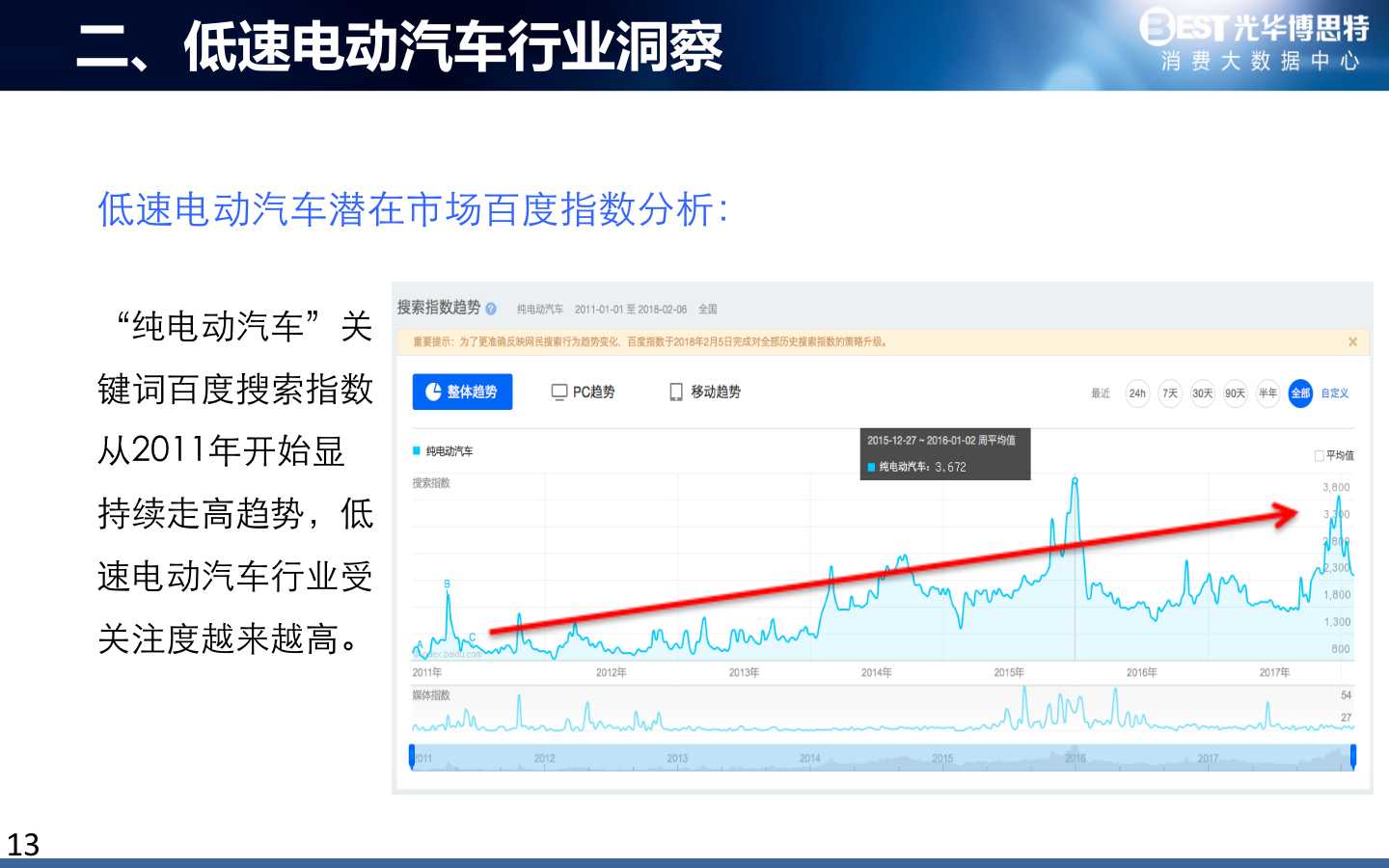The width and height of the screenshot is (1389, 868).
Task: Click the 2014年 axis label on the chart
Action: pyautogui.click(x=876, y=672)
